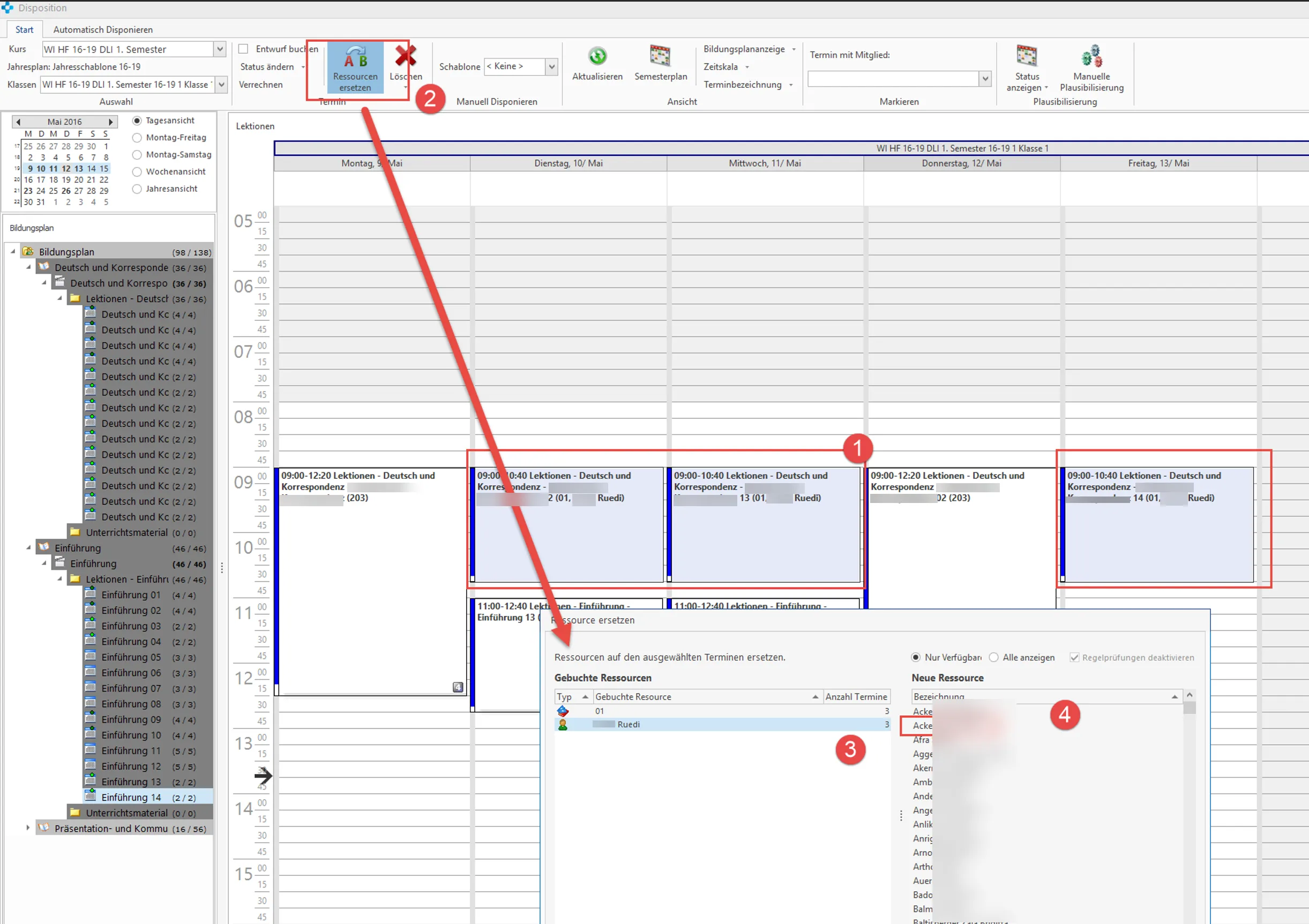Select Alle anzeigen radio button
This screenshot has width=1309, height=924.
pyautogui.click(x=994, y=658)
